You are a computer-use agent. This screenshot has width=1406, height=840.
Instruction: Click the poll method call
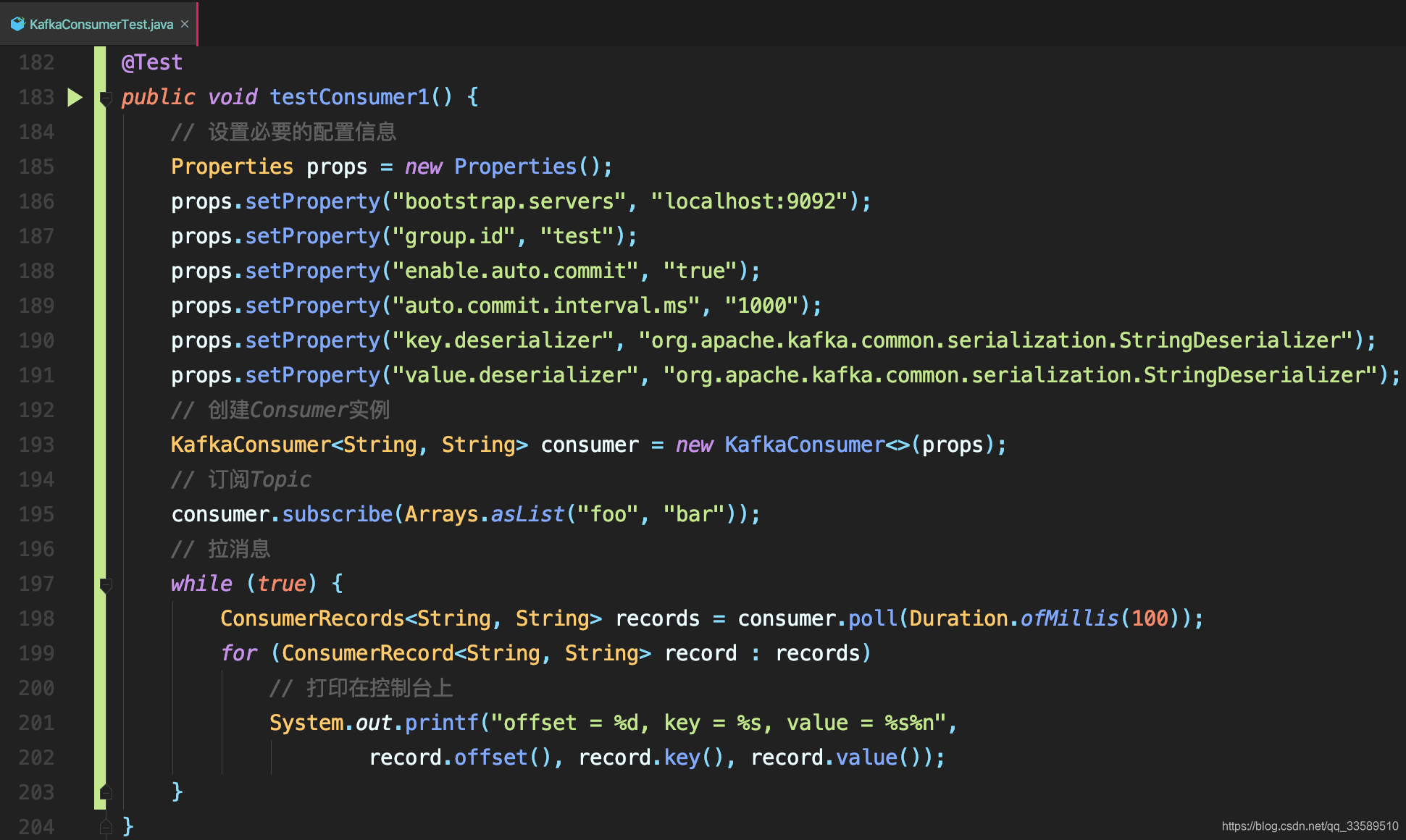[872, 618]
